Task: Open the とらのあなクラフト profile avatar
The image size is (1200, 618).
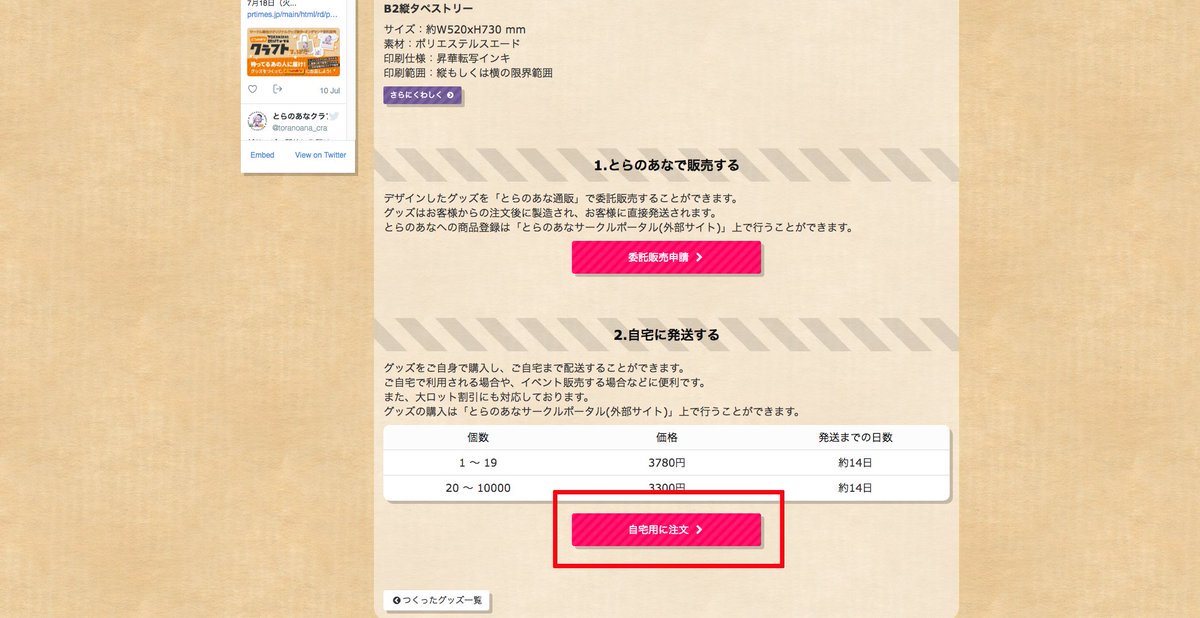Action: [x=257, y=121]
